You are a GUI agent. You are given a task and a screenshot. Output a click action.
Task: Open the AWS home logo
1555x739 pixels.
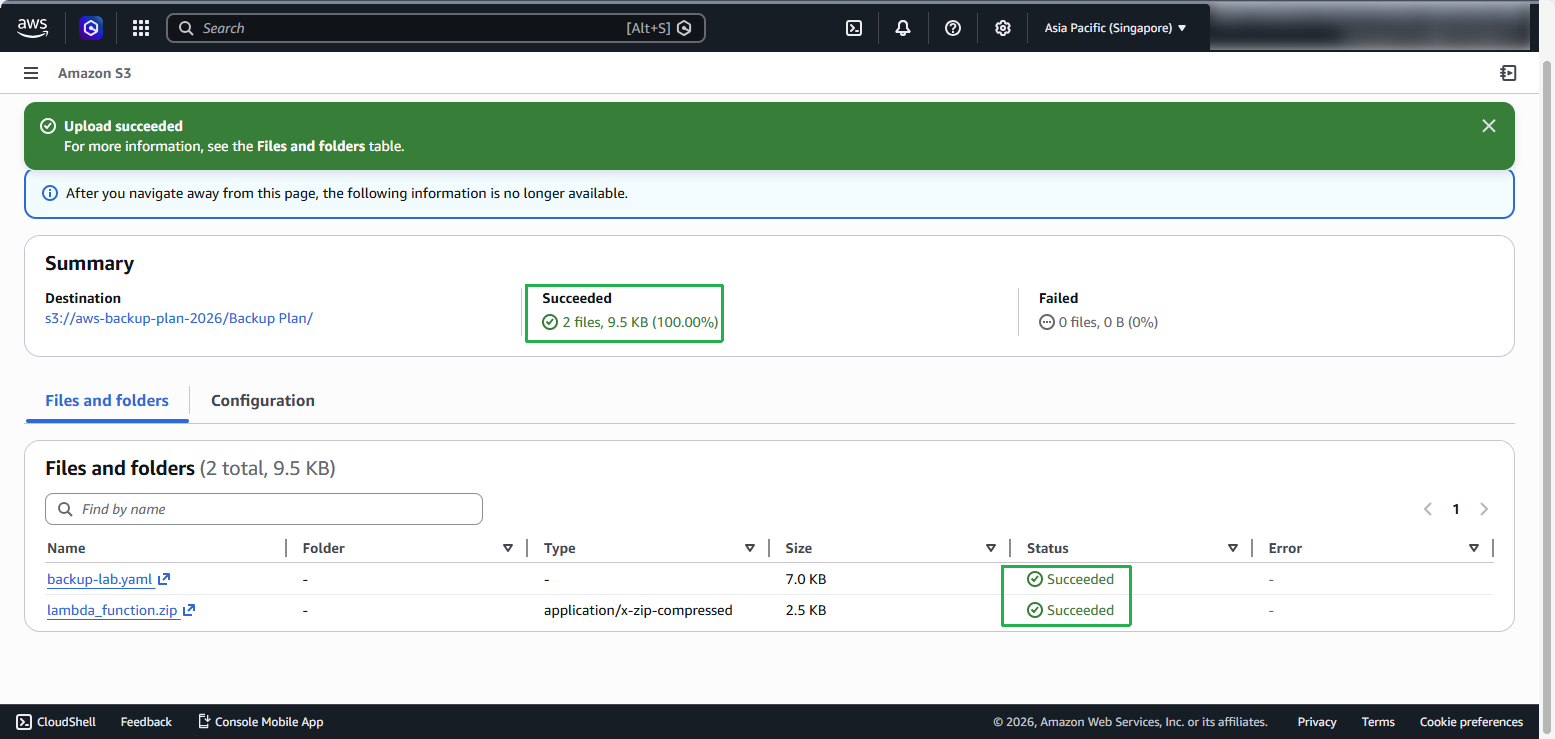[x=33, y=28]
